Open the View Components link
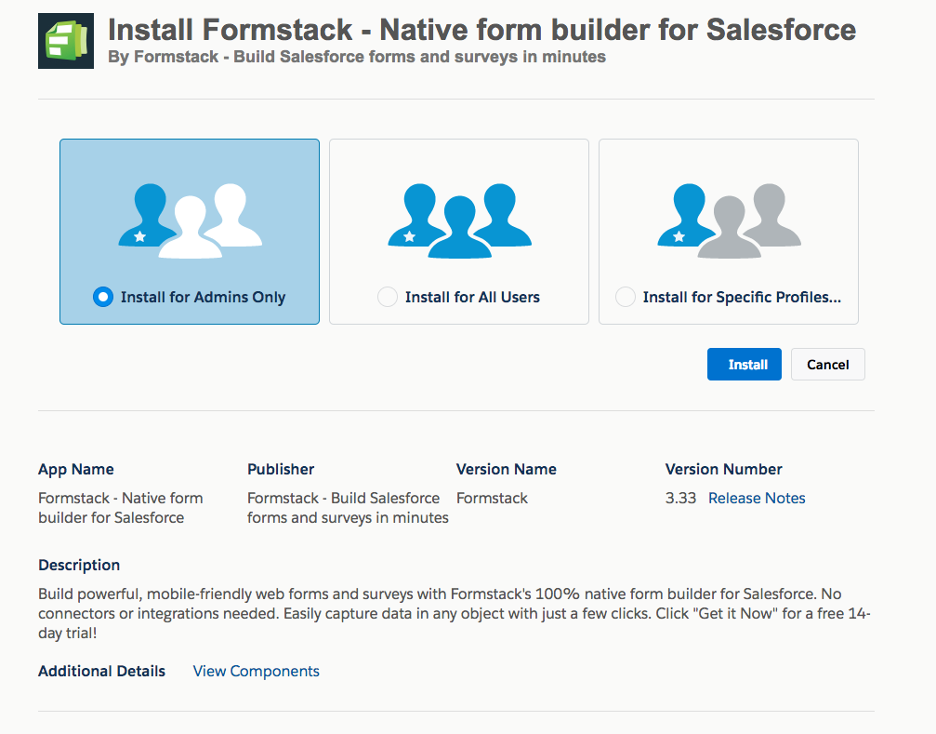The height and width of the screenshot is (734, 936). 256,671
